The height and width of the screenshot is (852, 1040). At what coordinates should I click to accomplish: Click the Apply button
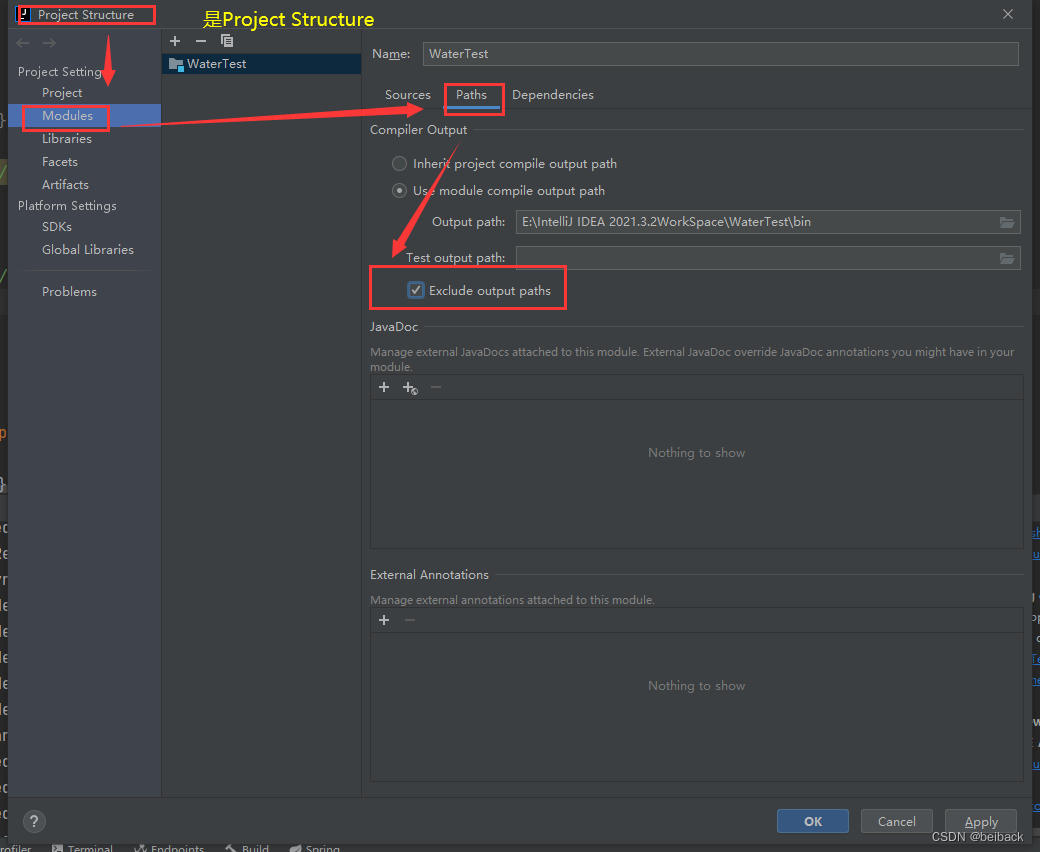click(981, 822)
